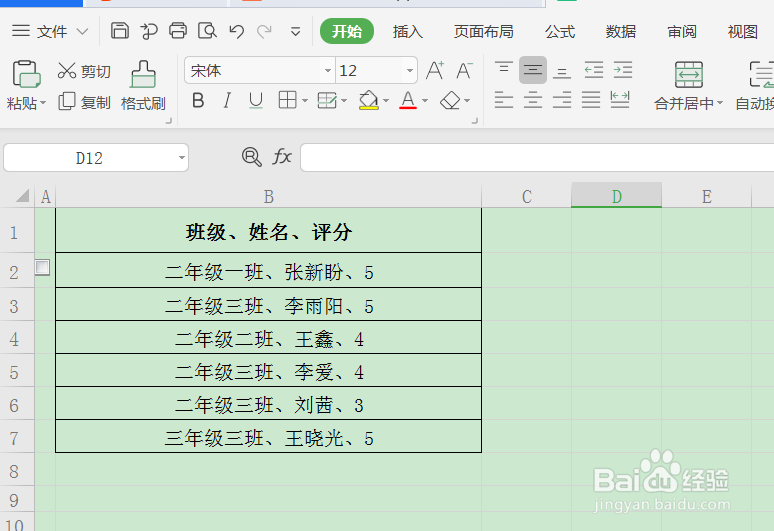Click distributed alignment icon

(x=620, y=100)
